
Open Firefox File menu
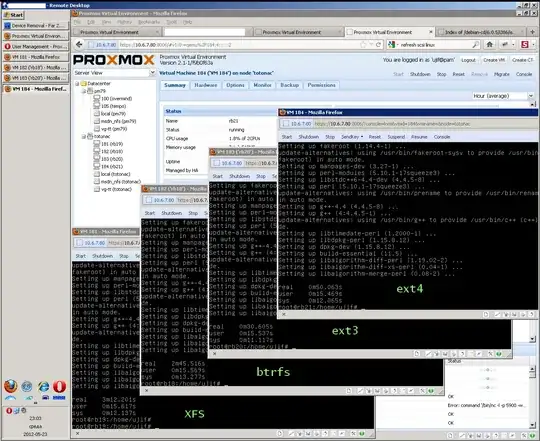coord(77,22)
